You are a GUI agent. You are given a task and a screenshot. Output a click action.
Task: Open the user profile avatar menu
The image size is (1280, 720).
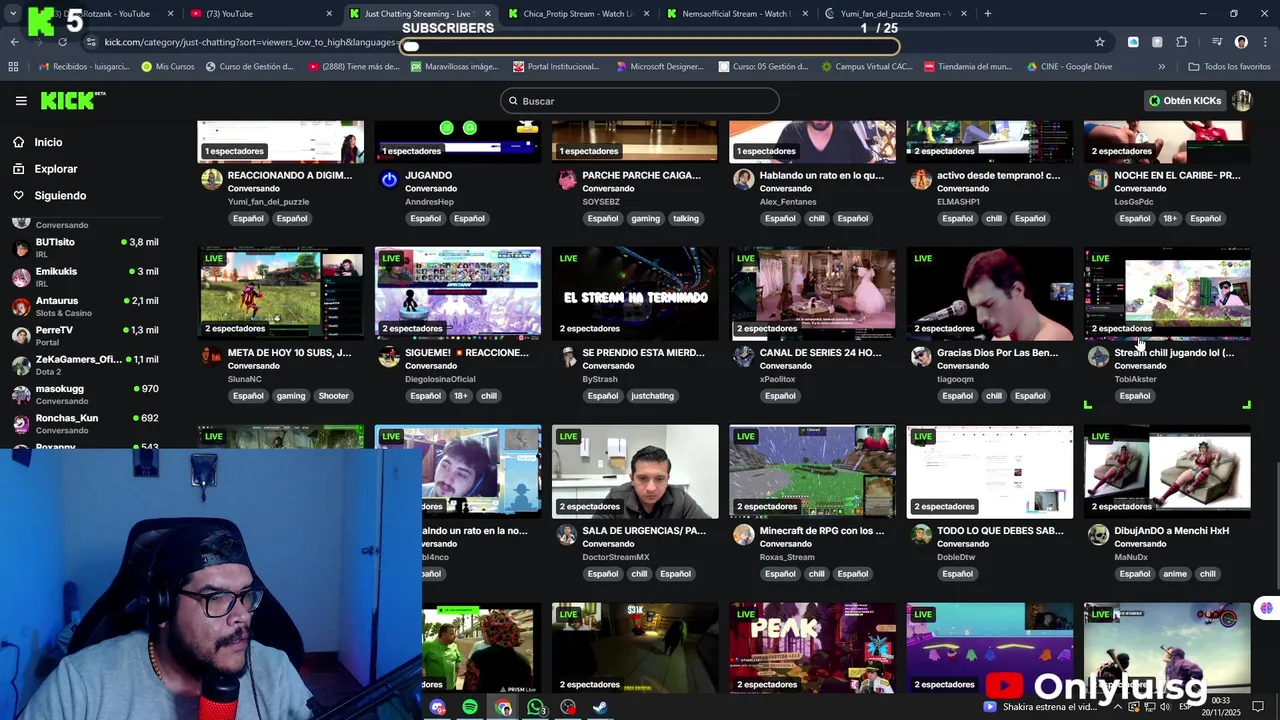1242,101
